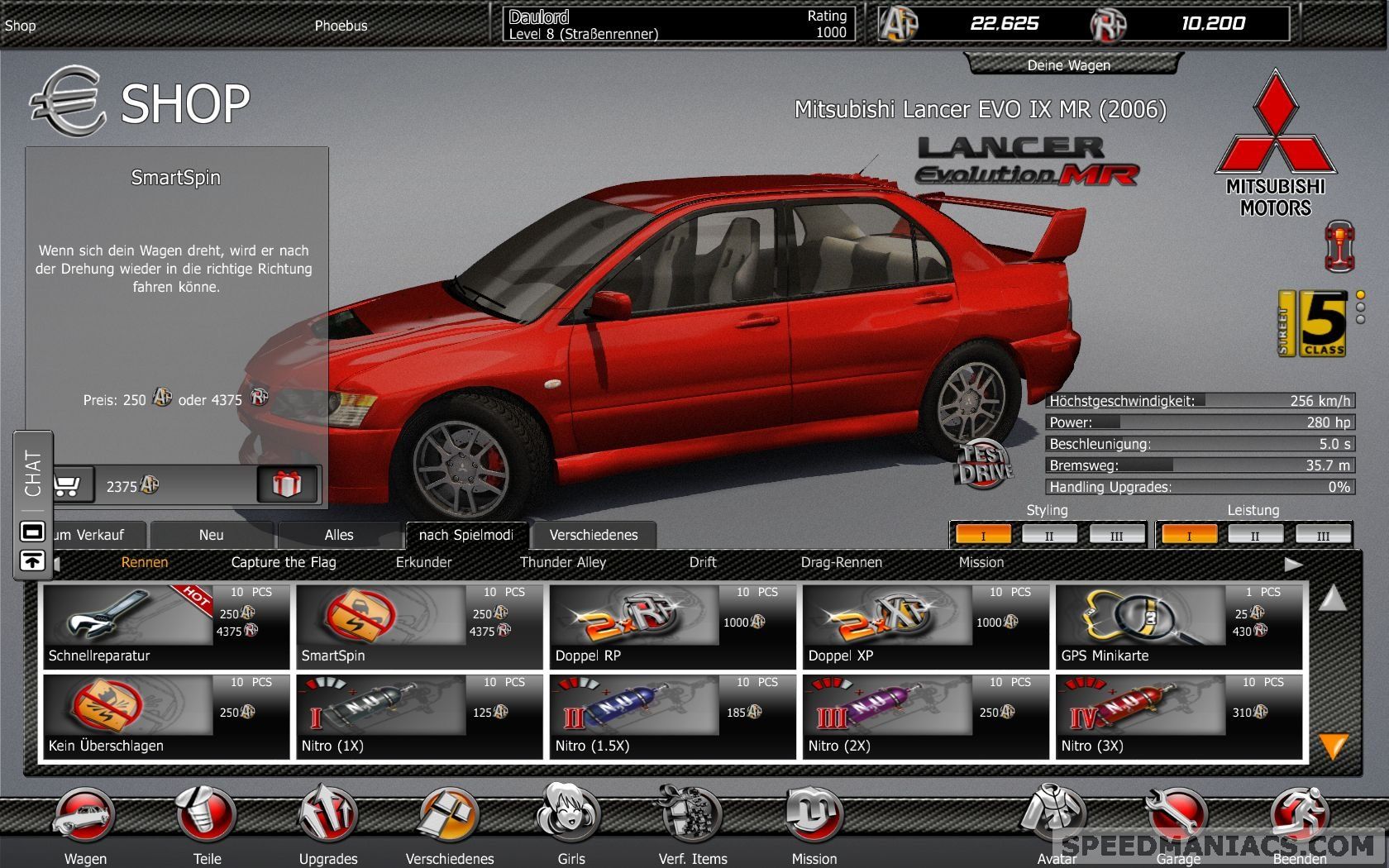Click the Mitsubishi Motors logo

(1276, 144)
